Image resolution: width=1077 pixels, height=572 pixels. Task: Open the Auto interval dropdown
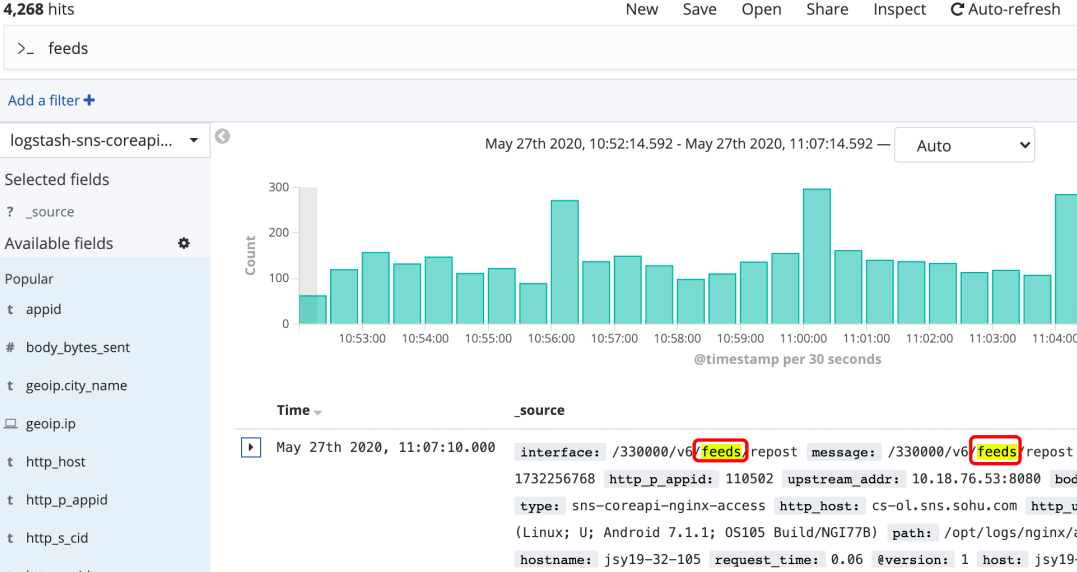(x=964, y=145)
